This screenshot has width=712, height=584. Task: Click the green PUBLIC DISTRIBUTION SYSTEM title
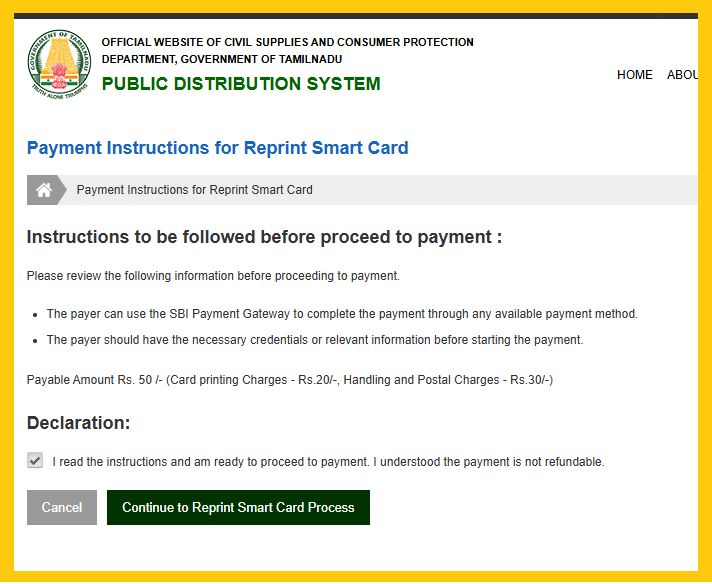coord(241,84)
